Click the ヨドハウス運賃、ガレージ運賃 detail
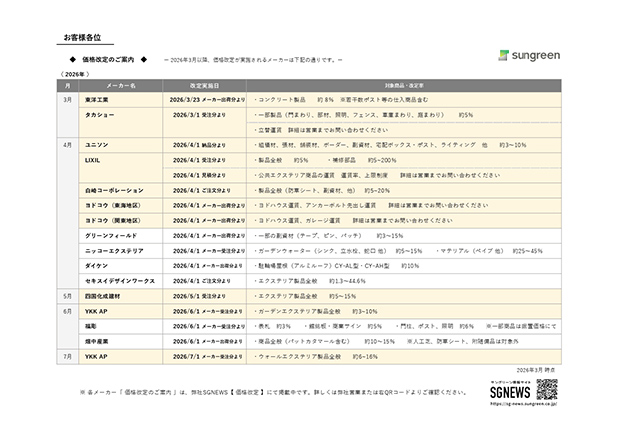This screenshot has height=440, width=620. pyautogui.click(x=353, y=221)
